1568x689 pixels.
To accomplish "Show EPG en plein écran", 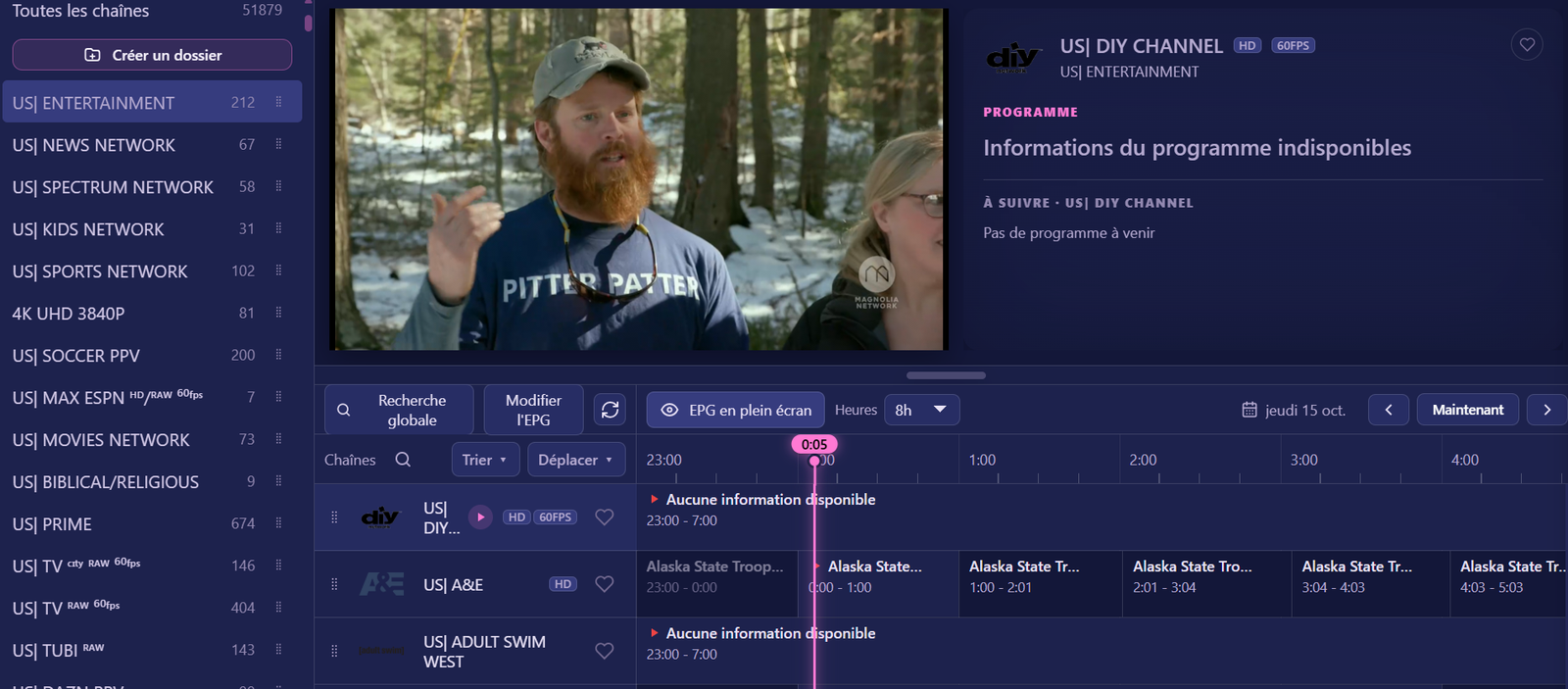I will [736, 410].
